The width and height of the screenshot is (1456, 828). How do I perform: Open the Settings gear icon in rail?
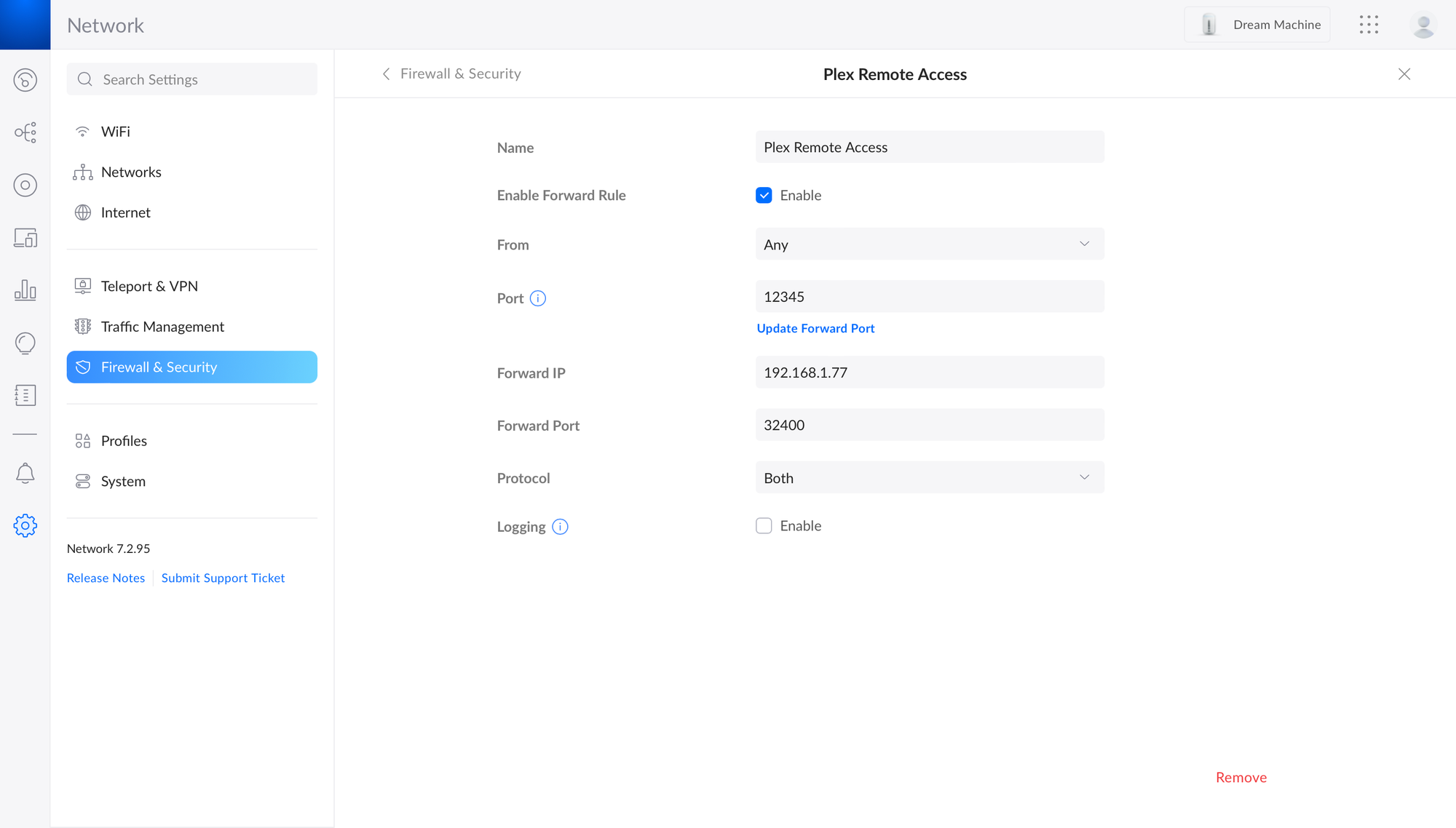click(x=25, y=525)
